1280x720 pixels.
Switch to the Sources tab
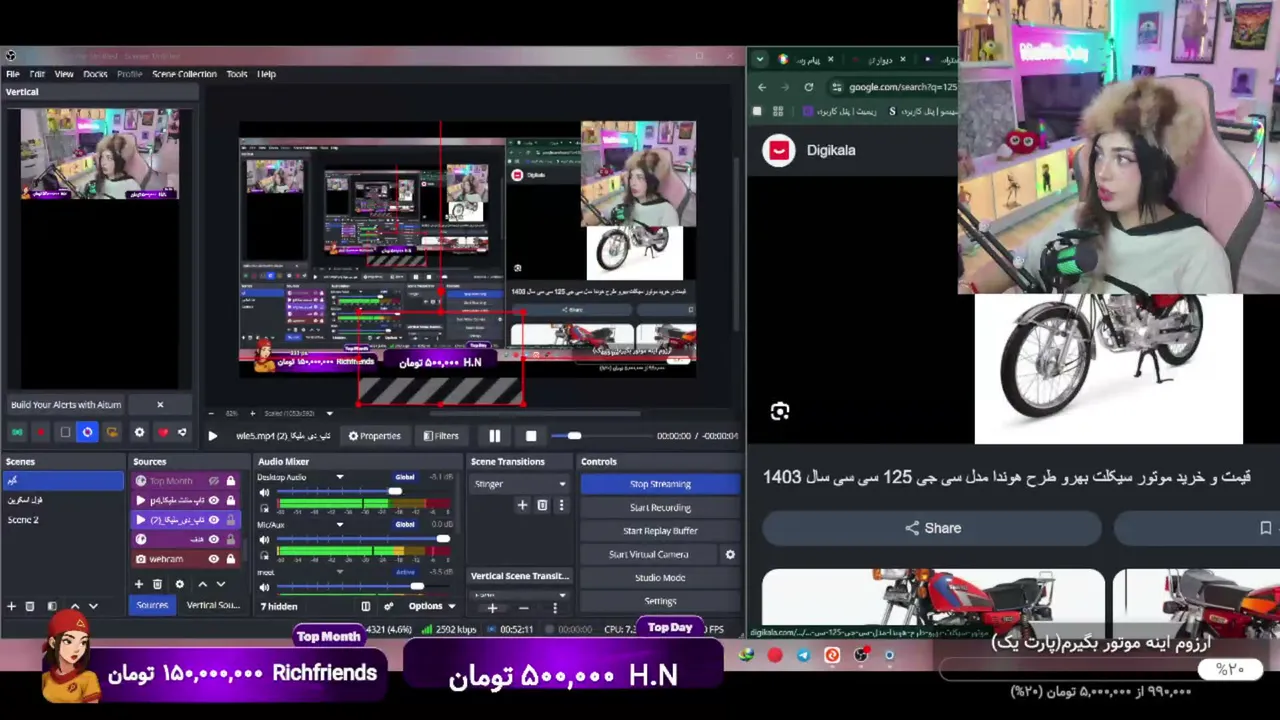(x=152, y=605)
